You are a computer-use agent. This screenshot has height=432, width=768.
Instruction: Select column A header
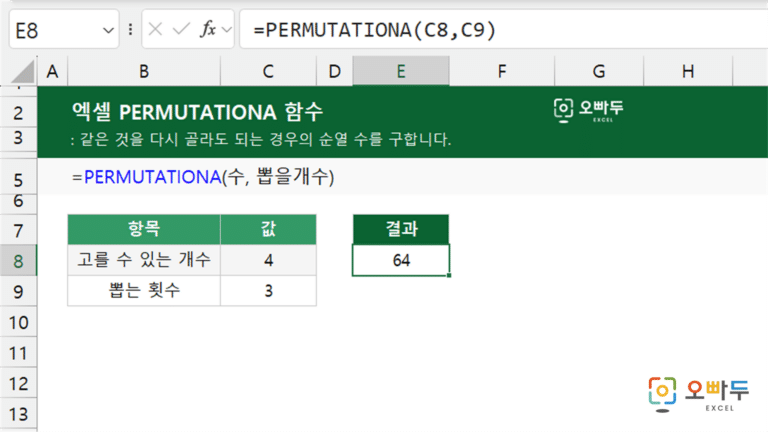tap(52, 72)
